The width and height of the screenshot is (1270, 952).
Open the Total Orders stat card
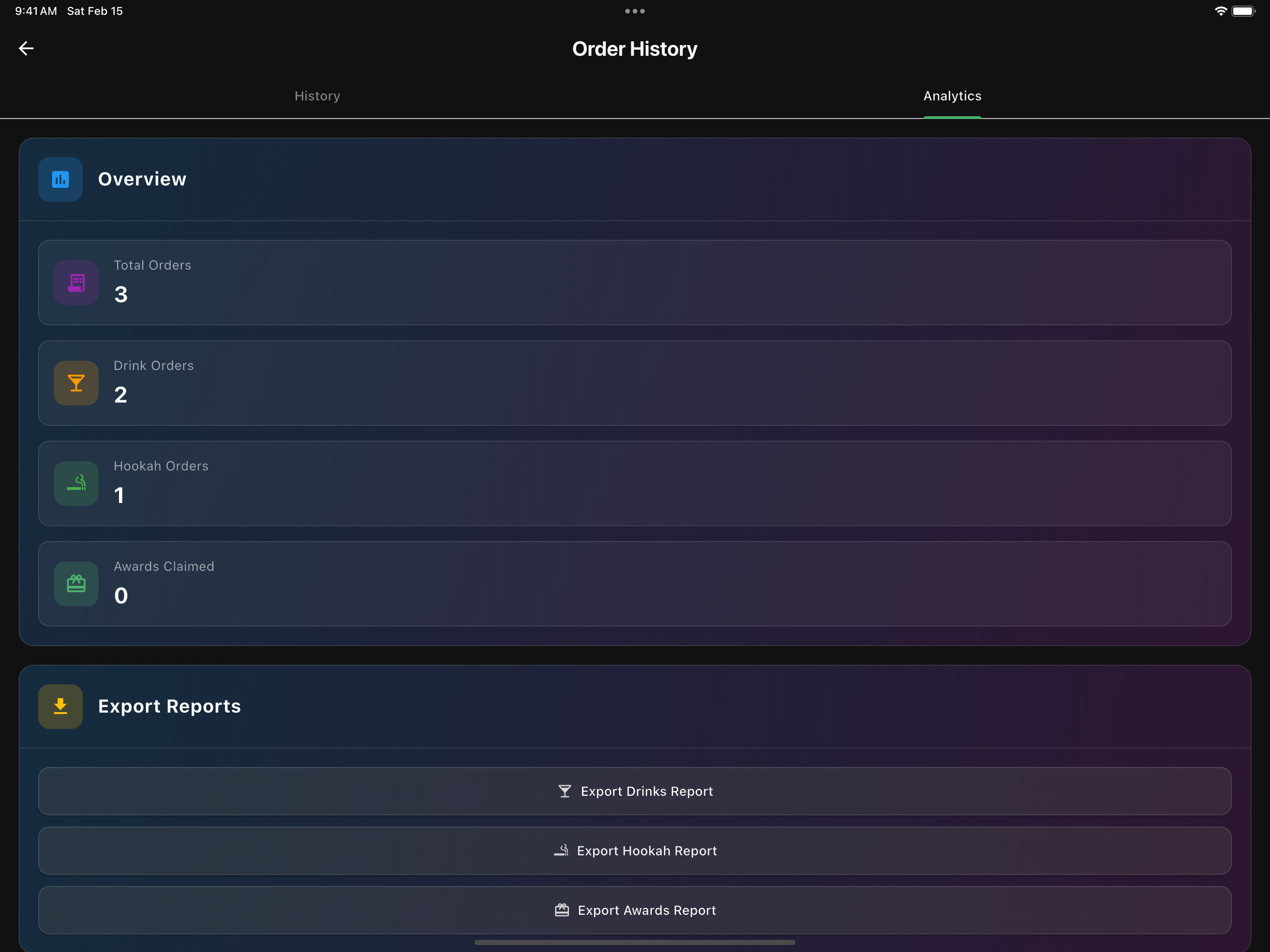click(635, 283)
